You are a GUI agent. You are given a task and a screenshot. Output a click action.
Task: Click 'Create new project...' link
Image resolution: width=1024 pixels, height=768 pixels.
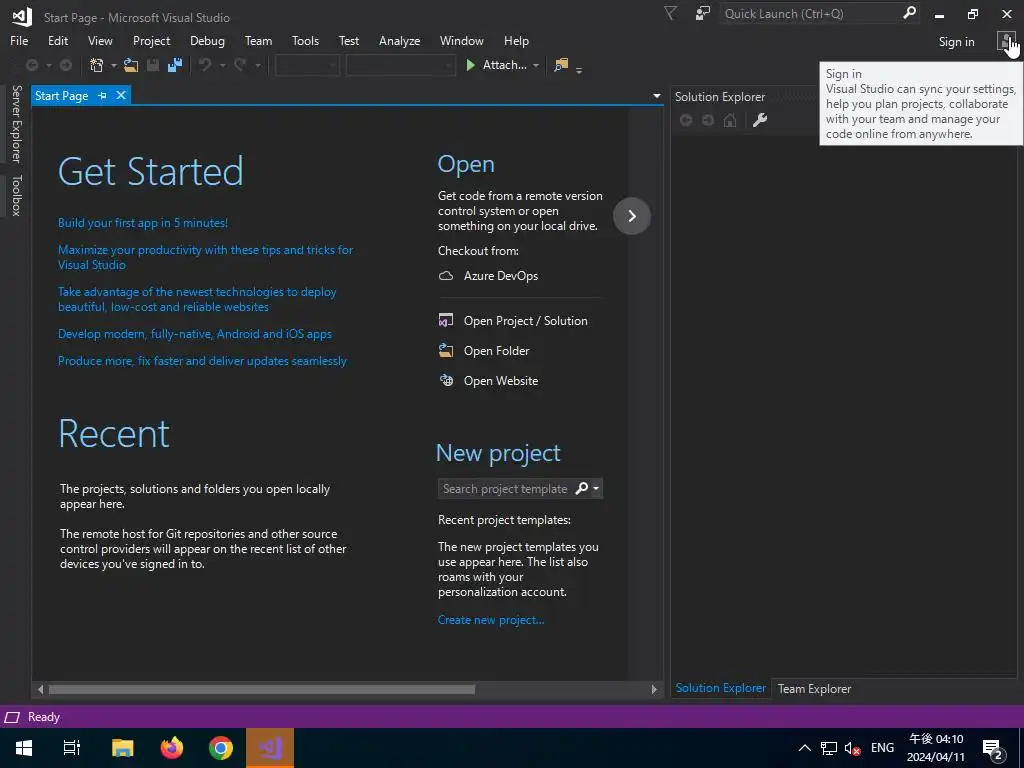(490, 620)
